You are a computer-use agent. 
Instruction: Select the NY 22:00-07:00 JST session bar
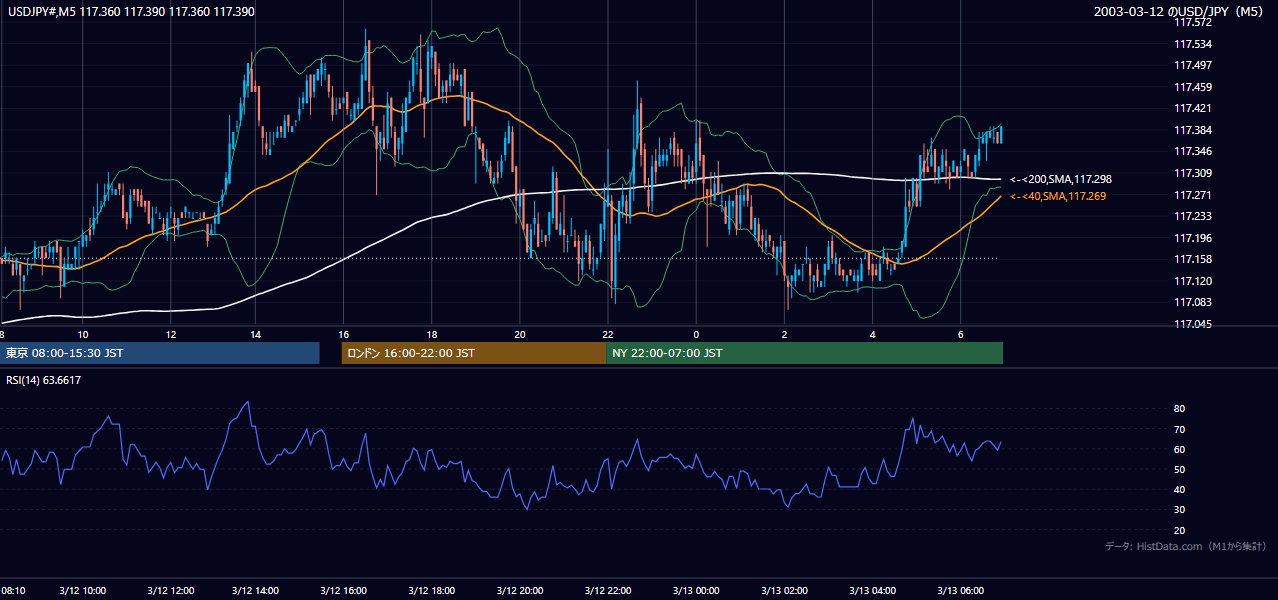point(804,353)
